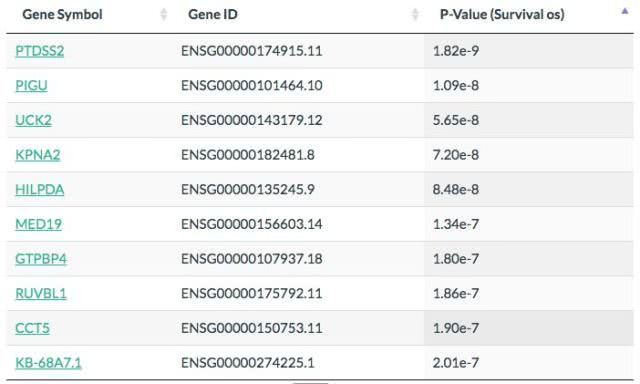Open the CCT5 gene link
The width and height of the screenshot is (640, 384).
[32, 329]
